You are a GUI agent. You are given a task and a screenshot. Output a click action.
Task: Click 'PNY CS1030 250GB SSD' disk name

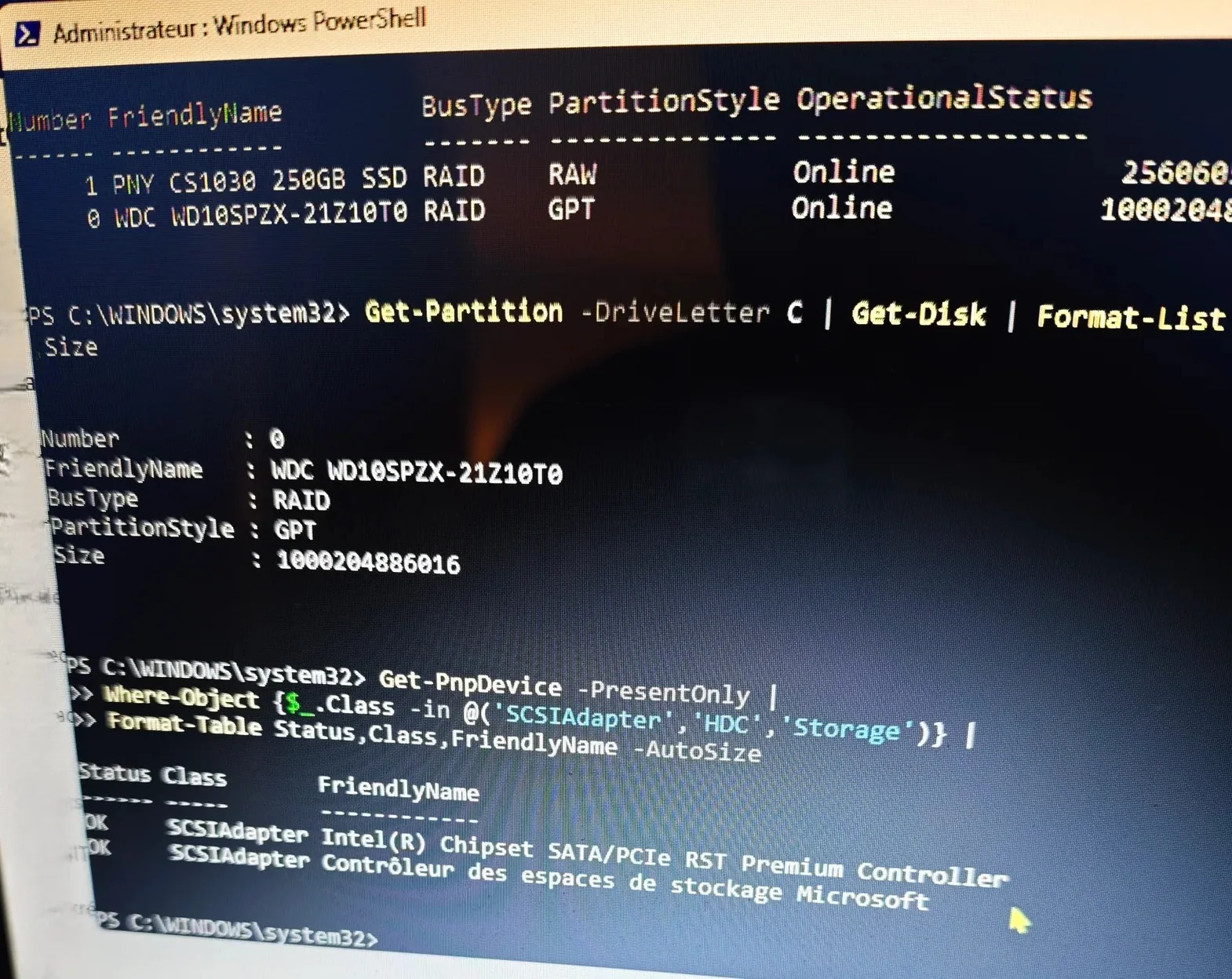259,181
